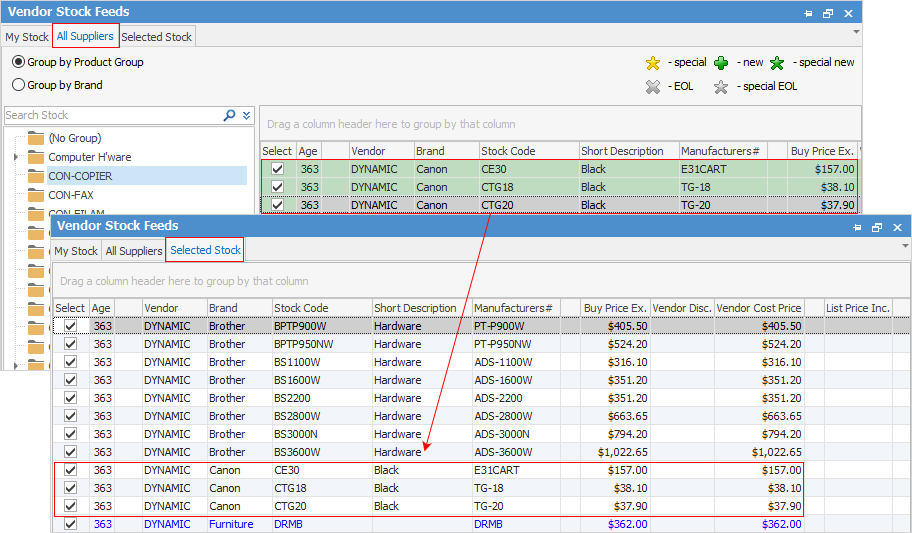Image resolution: width=912 pixels, height=533 pixels.
Task: Sort by the Vendor Cost Price column header
Action: (x=759, y=308)
